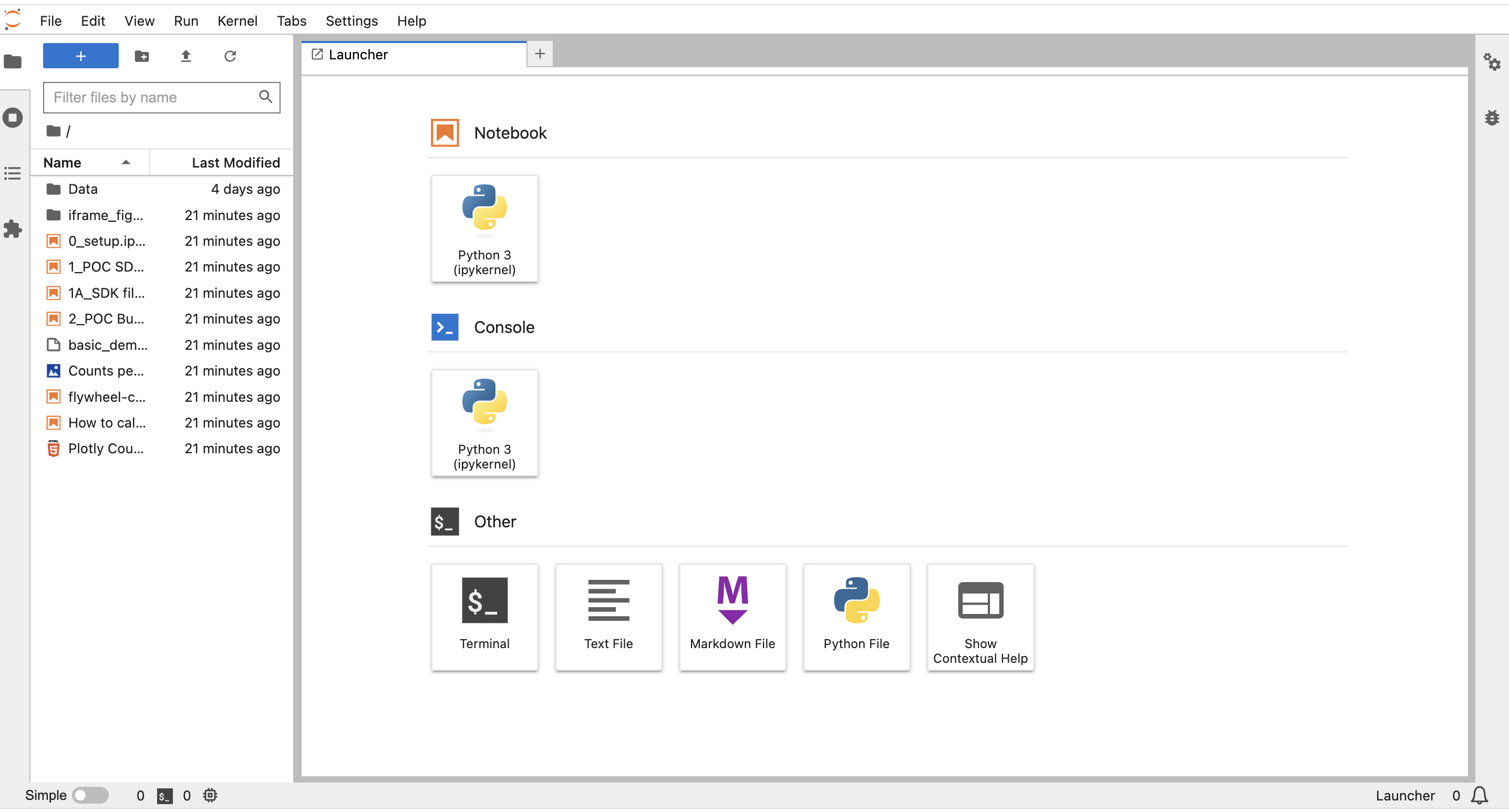Open Show Contextual Help
The height and width of the screenshot is (812, 1509).
pyautogui.click(x=980, y=617)
